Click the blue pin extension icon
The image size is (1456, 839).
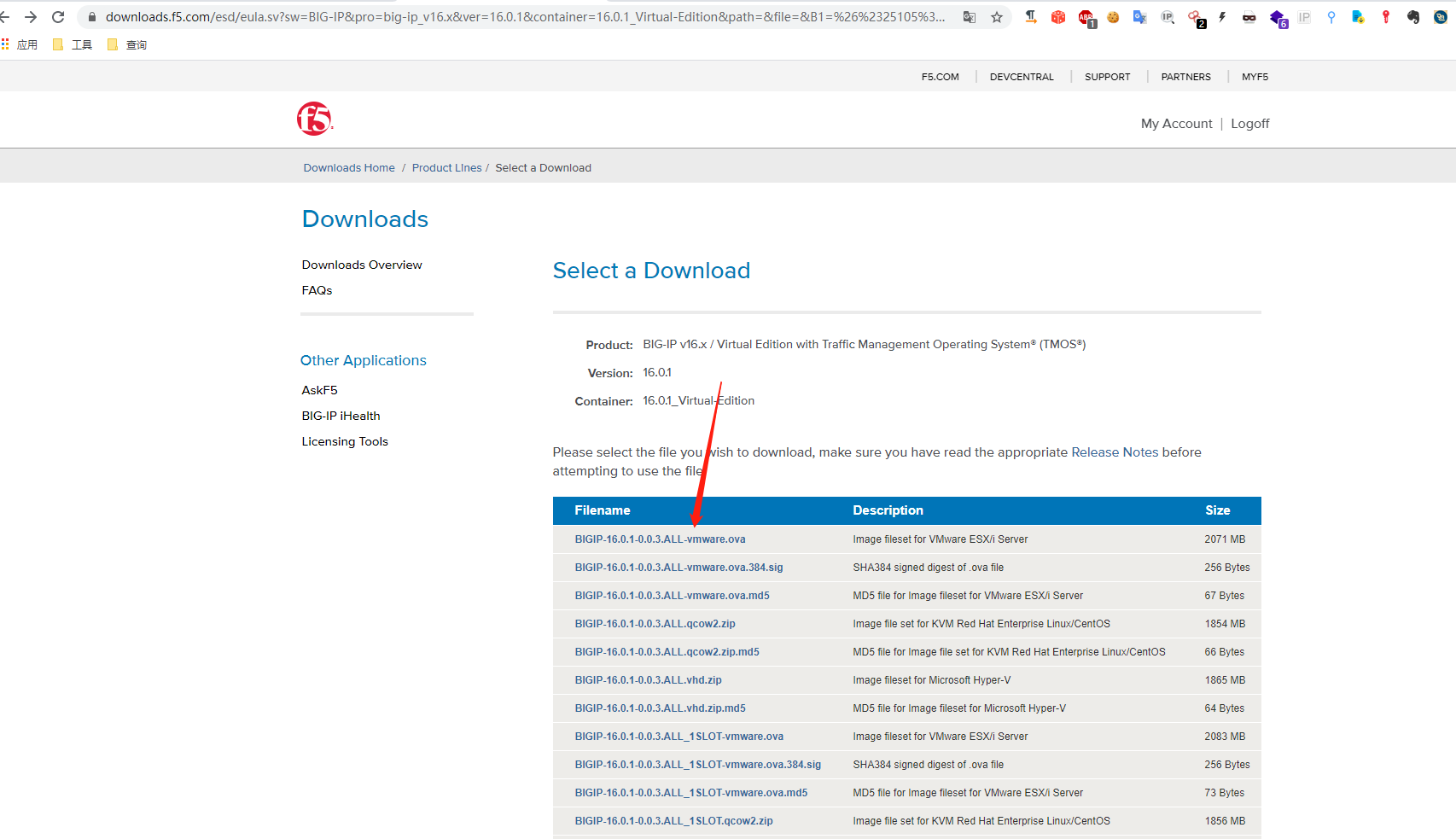[1331, 17]
